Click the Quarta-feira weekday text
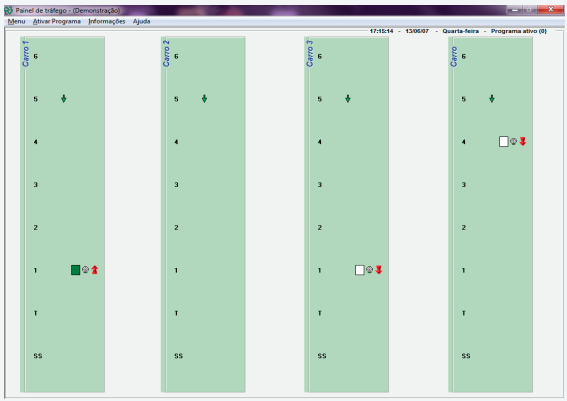The image size is (567, 401). click(460, 31)
